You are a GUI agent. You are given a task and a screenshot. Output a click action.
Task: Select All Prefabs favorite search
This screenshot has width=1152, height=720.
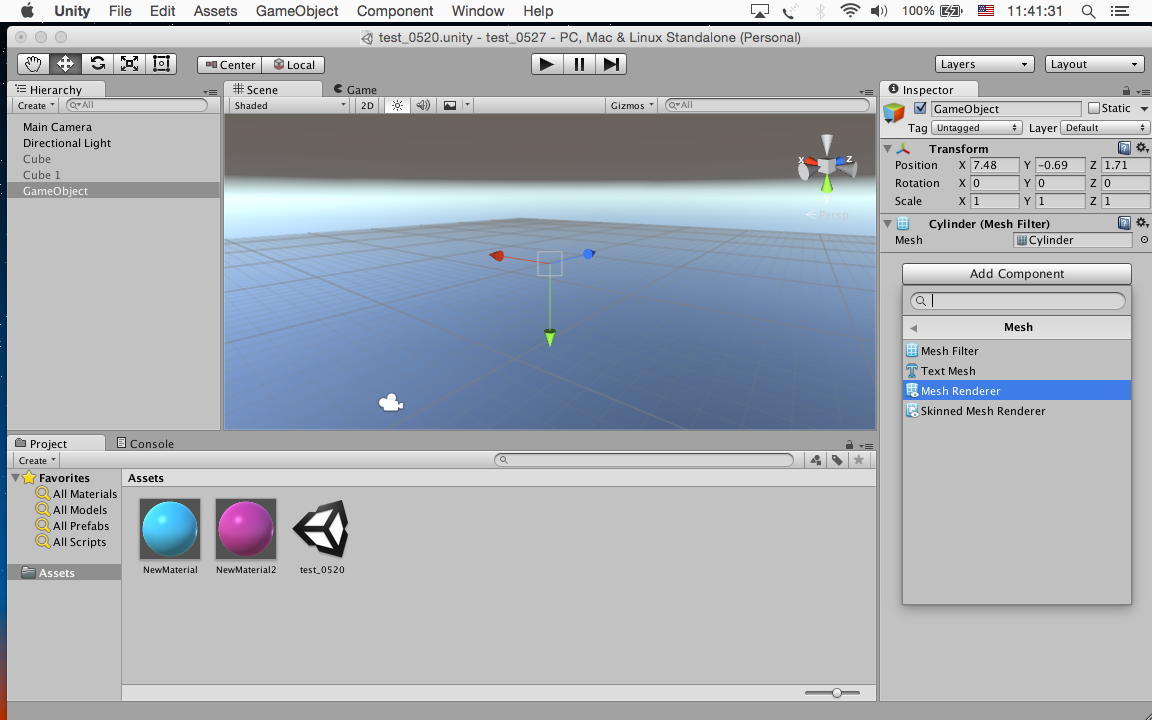73,526
